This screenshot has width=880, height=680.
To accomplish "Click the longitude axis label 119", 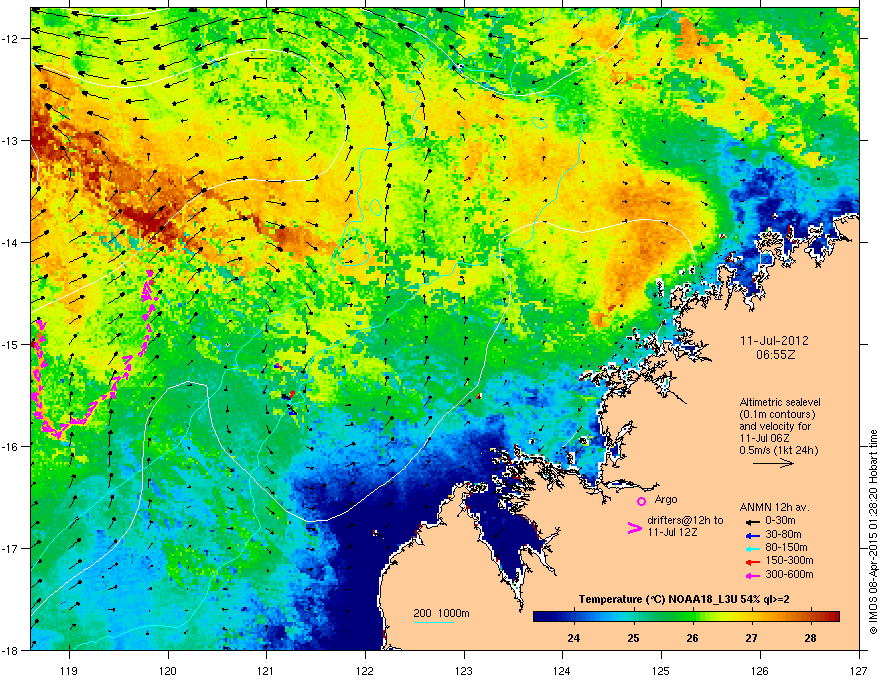I will click(69, 670).
